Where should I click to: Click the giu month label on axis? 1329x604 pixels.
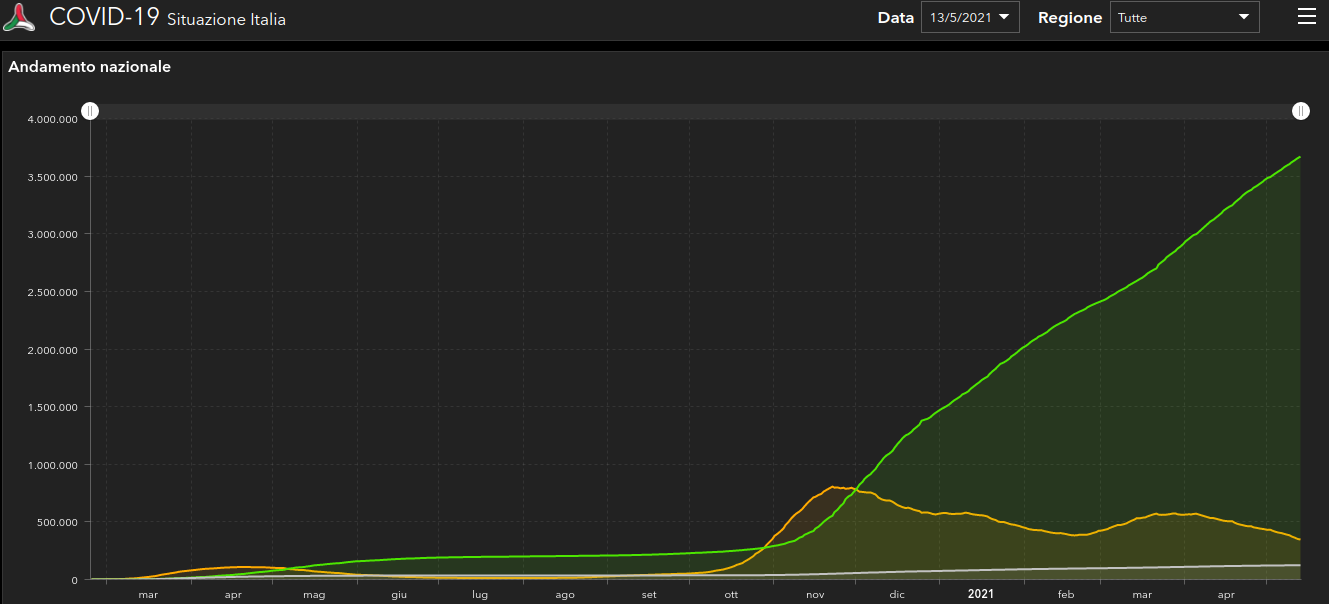[399, 595]
